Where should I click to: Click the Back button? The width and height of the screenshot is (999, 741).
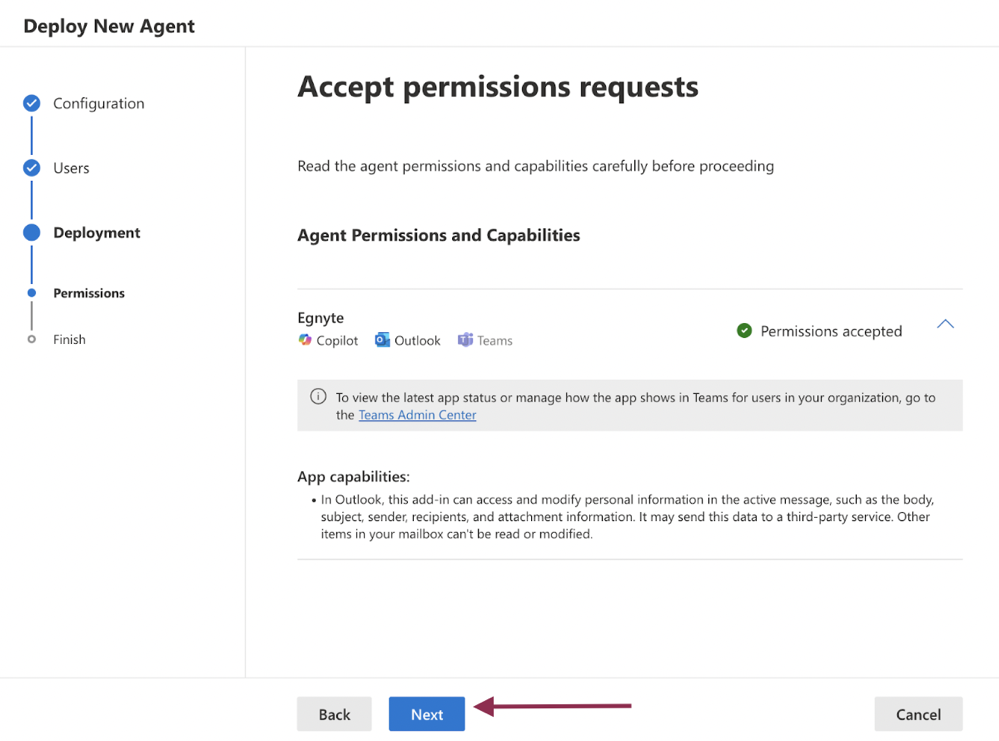point(334,713)
